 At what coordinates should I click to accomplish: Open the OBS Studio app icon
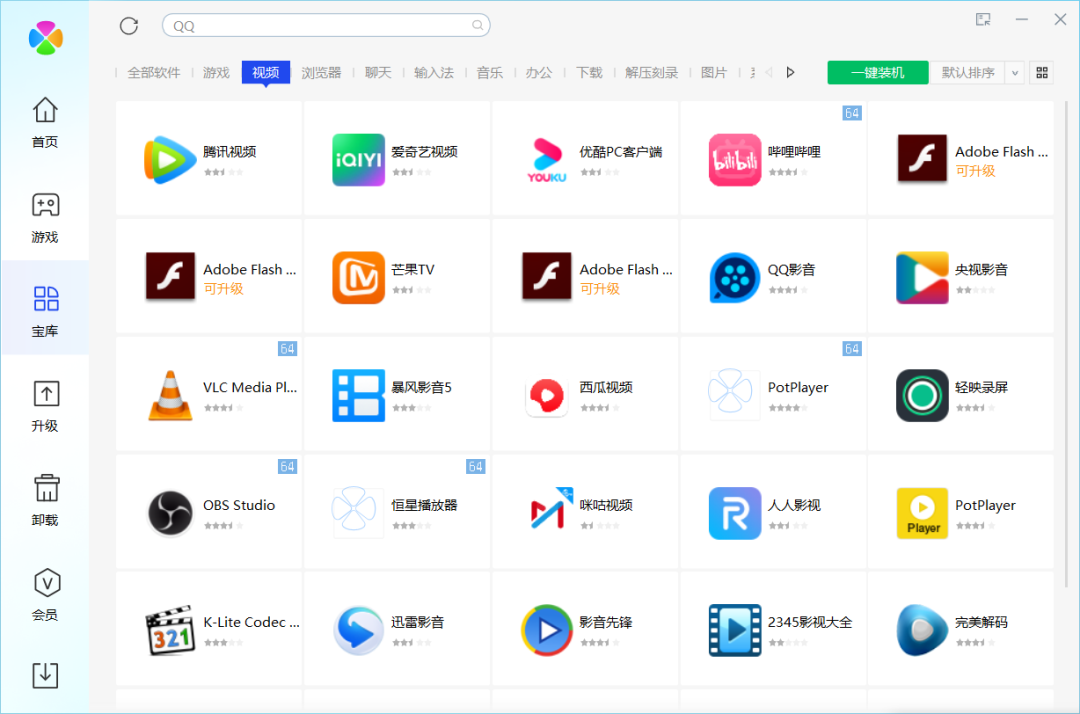click(170, 513)
